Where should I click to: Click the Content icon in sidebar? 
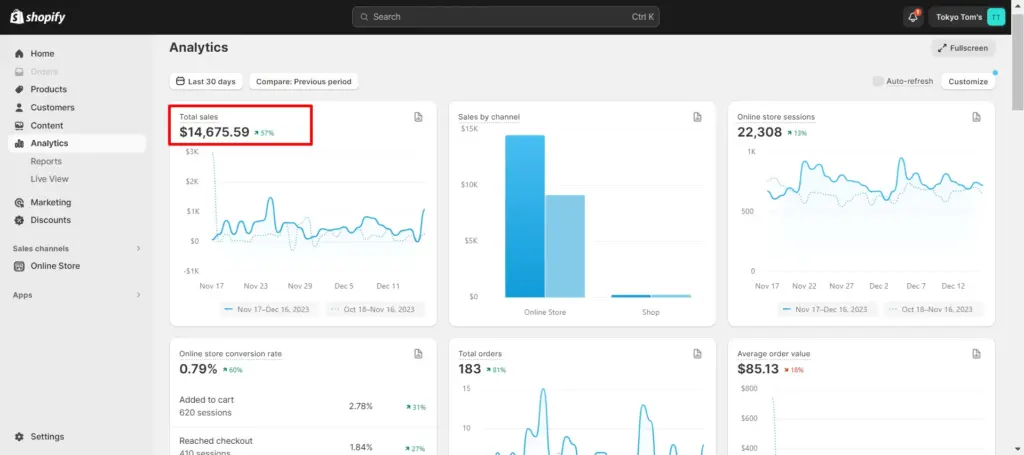pyautogui.click(x=19, y=125)
